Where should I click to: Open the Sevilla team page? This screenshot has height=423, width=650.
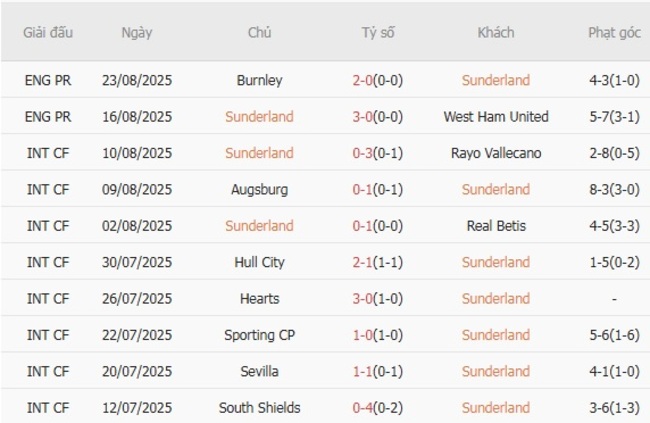click(x=260, y=371)
